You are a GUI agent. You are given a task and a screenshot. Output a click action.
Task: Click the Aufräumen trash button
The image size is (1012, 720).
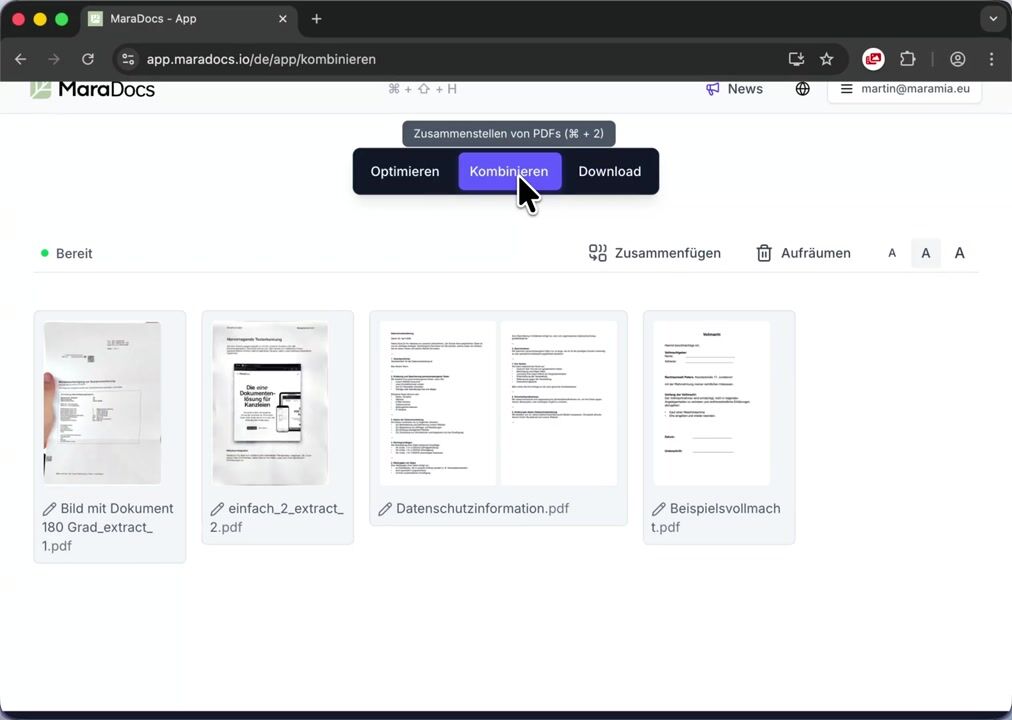(x=803, y=253)
